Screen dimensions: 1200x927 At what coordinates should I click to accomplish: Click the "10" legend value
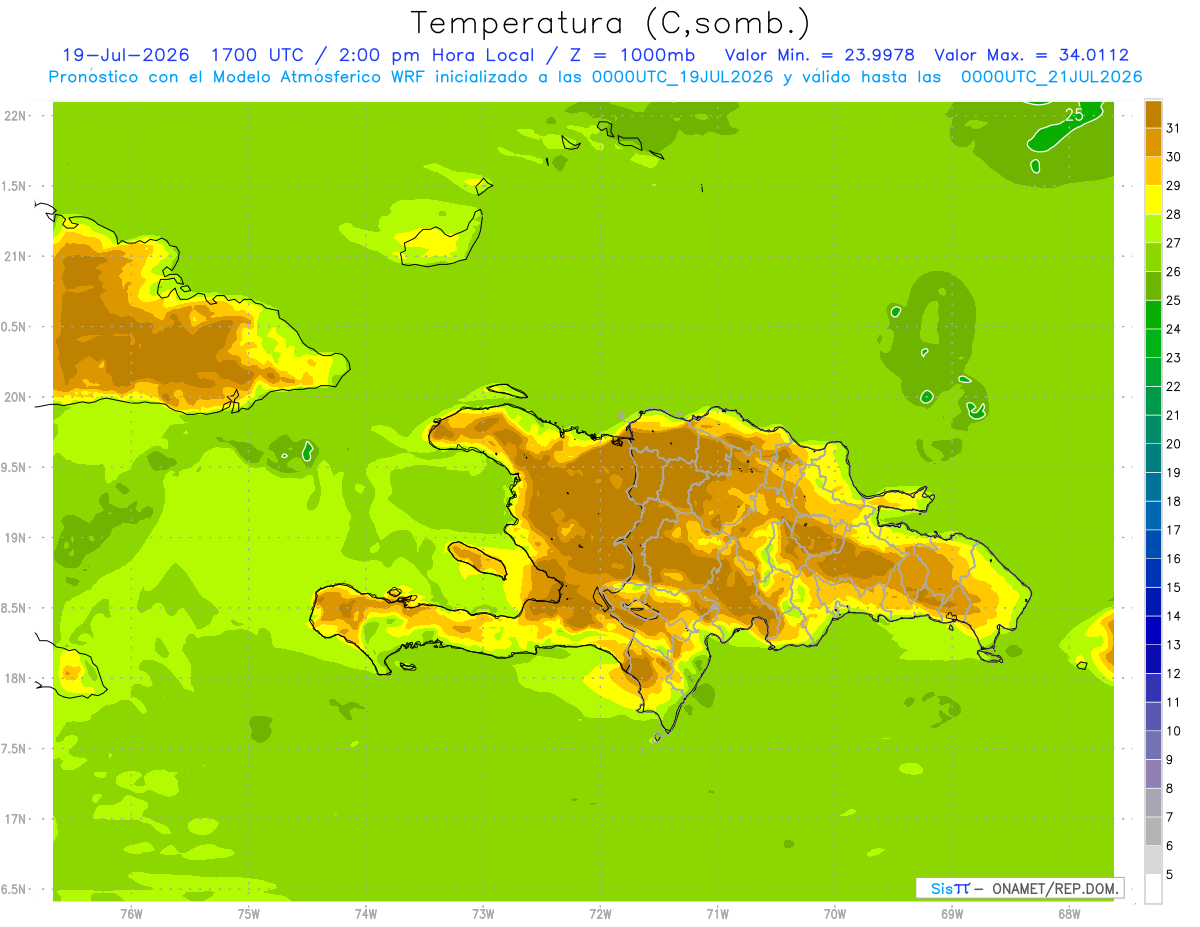[x=1174, y=731]
